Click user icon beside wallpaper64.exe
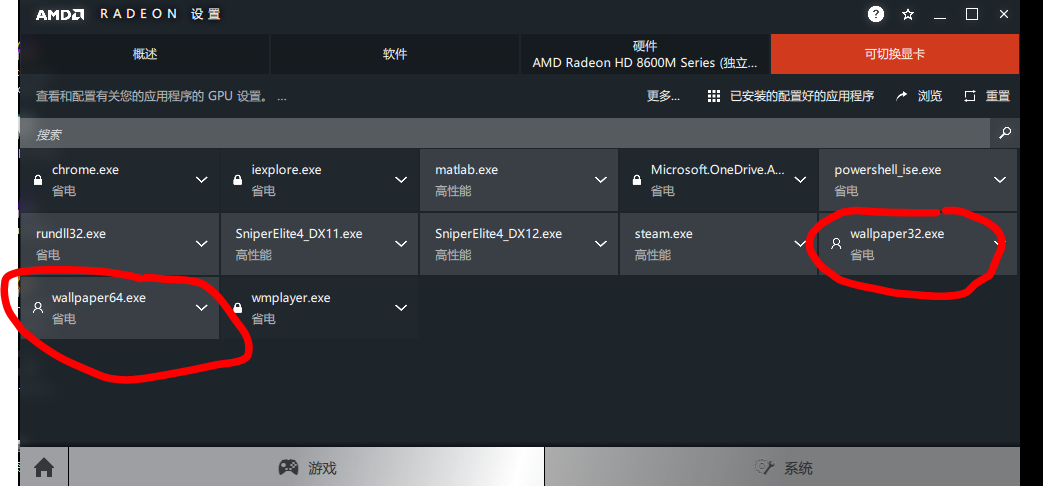The height and width of the screenshot is (486, 1043). 38,308
